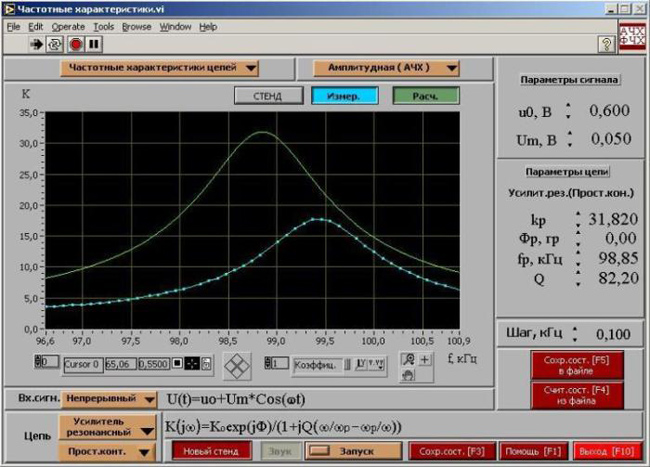Viewport: 650px width, 467px height.
Task: Click the fp value 98,85
Action: [x=618, y=259]
